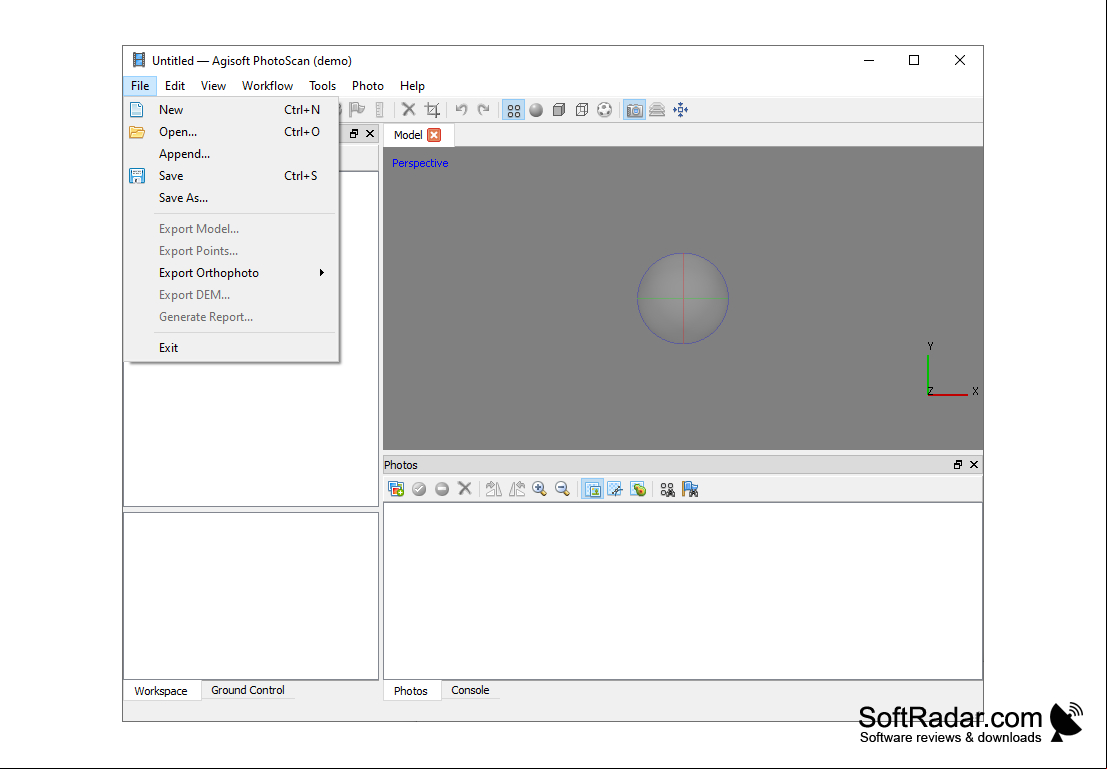Click the Perspective label in the viewport
This screenshot has width=1107, height=769.
420,163
